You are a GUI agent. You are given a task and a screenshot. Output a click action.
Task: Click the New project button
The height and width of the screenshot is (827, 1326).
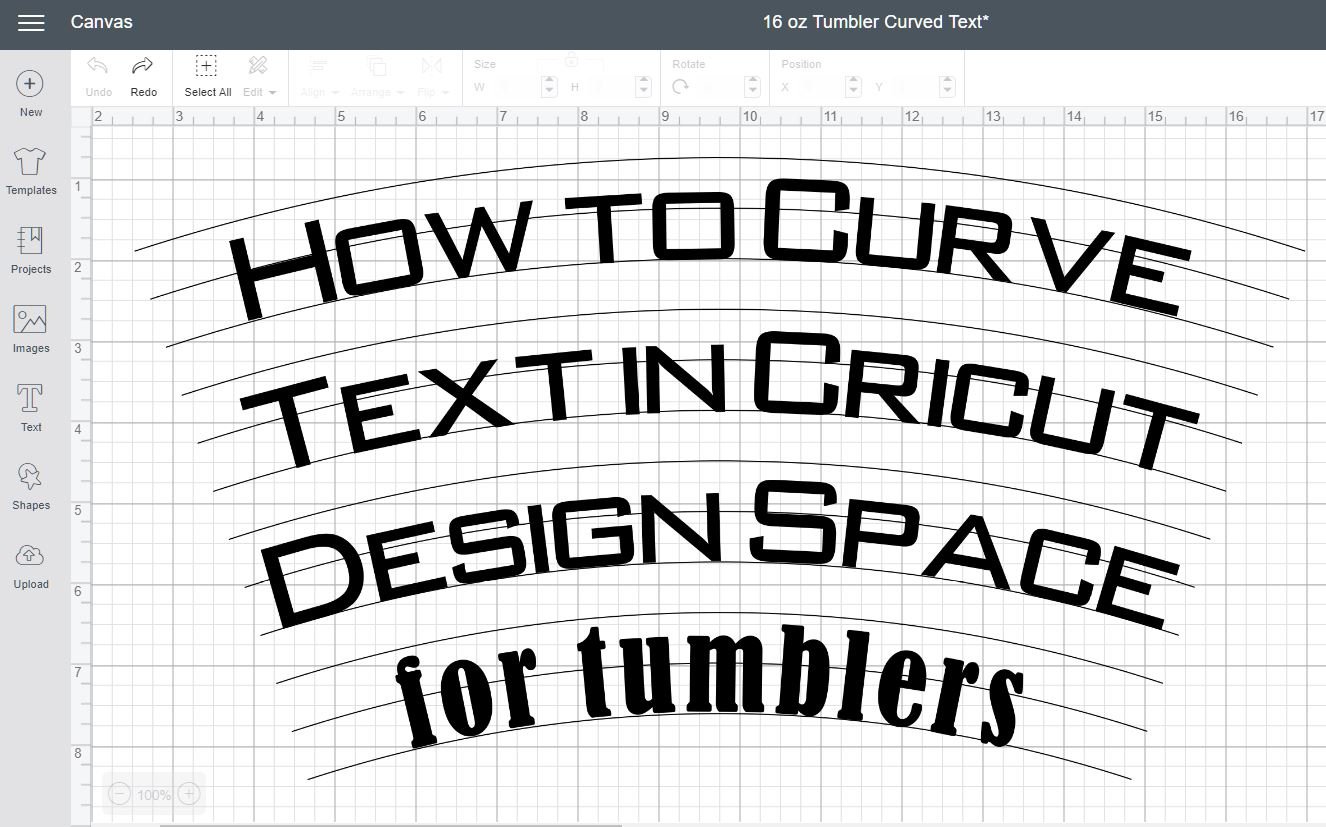31,94
